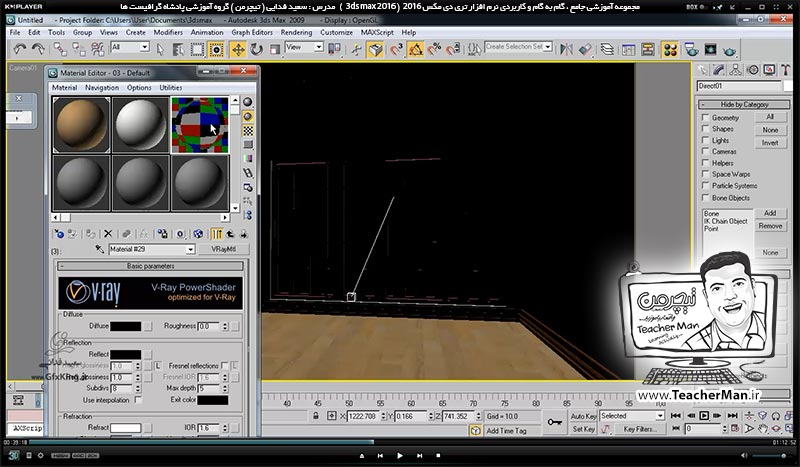Click the Undo arrow in main toolbar
The width and height of the screenshot is (800, 467).
pyautogui.click(x=20, y=49)
